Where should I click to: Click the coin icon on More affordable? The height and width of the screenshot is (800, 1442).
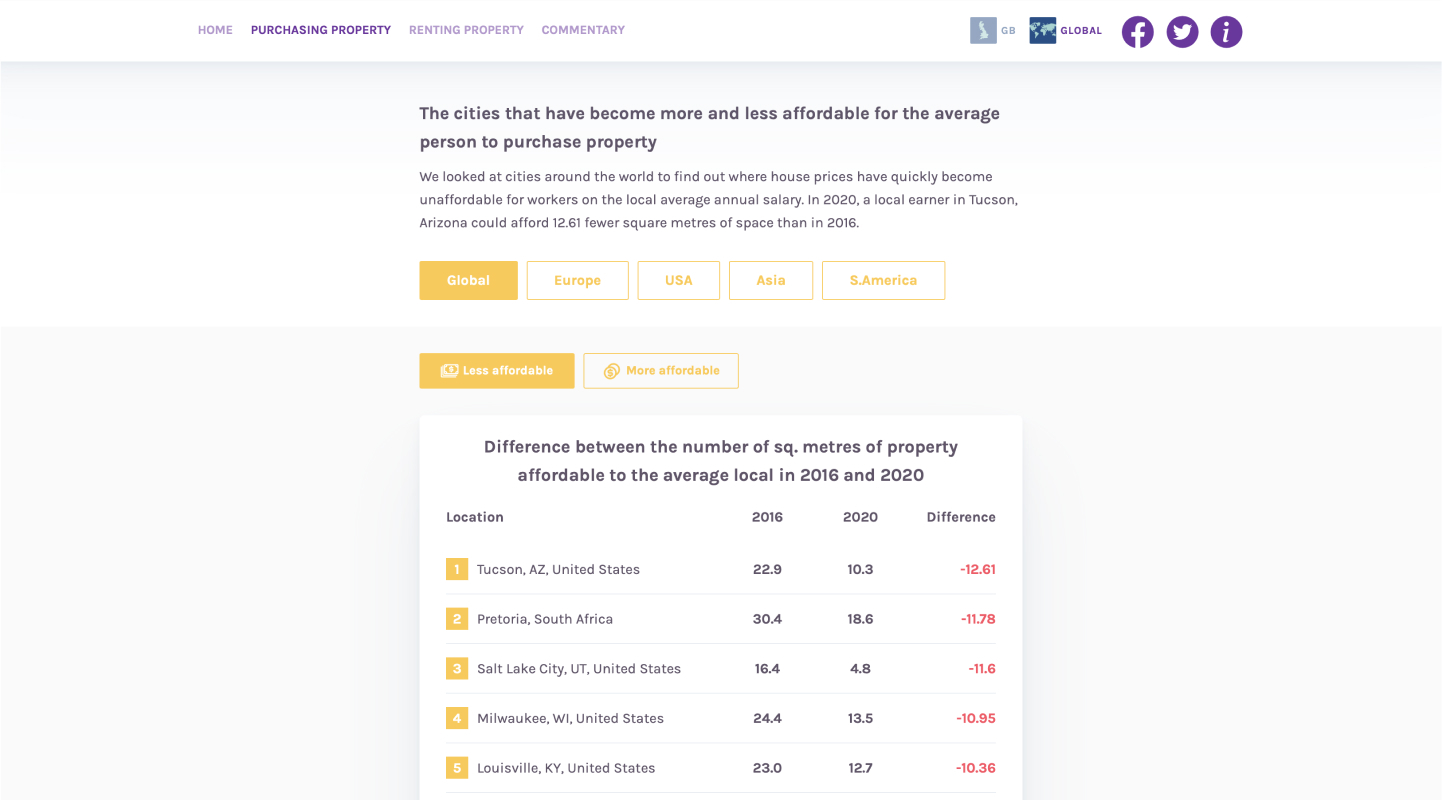point(612,371)
